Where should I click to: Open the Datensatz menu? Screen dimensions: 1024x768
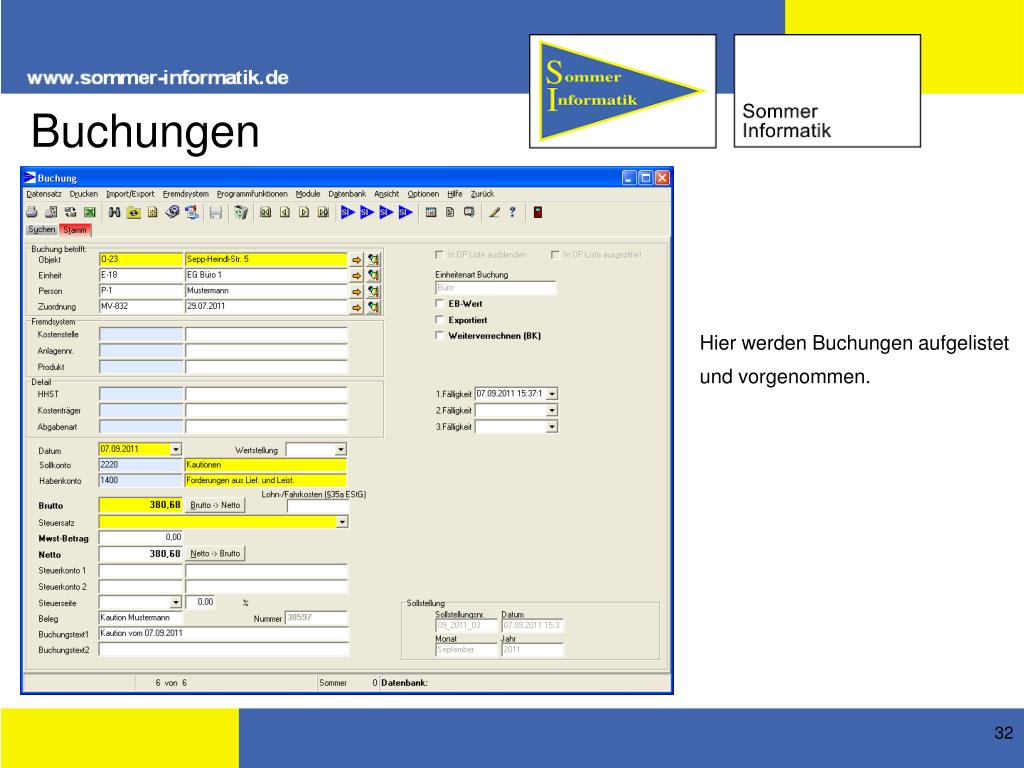click(x=44, y=194)
